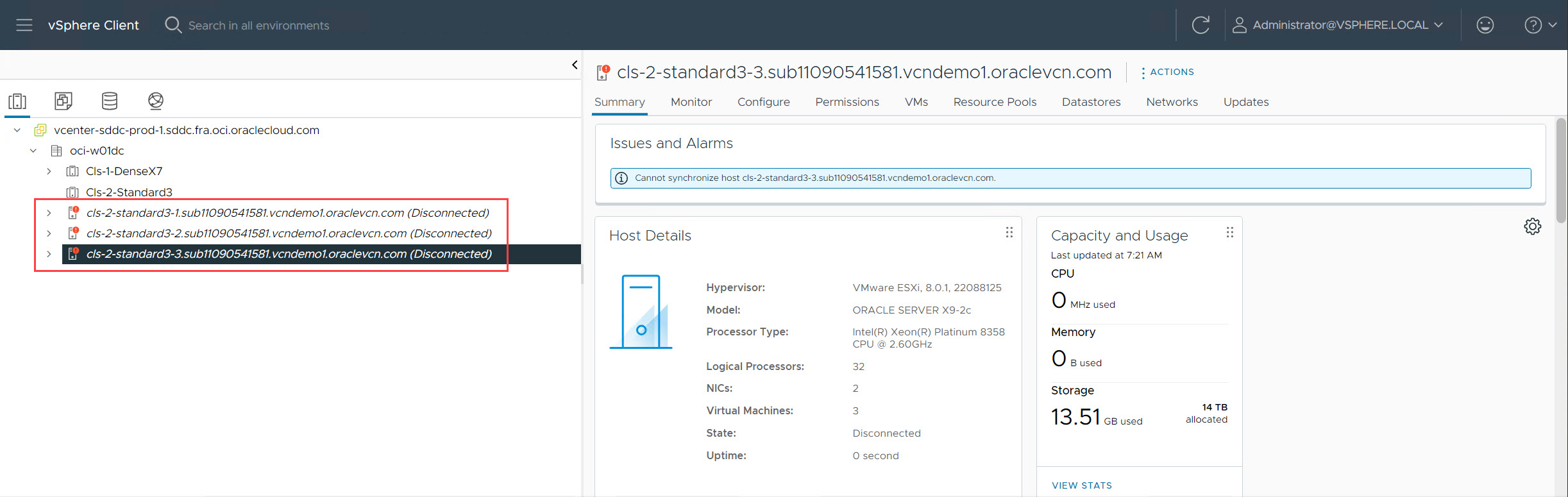Click the ORACLE SERVER X9-2c model value
Screen dimensions: 1568x497
pyautogui.click(x=911, y=310)
